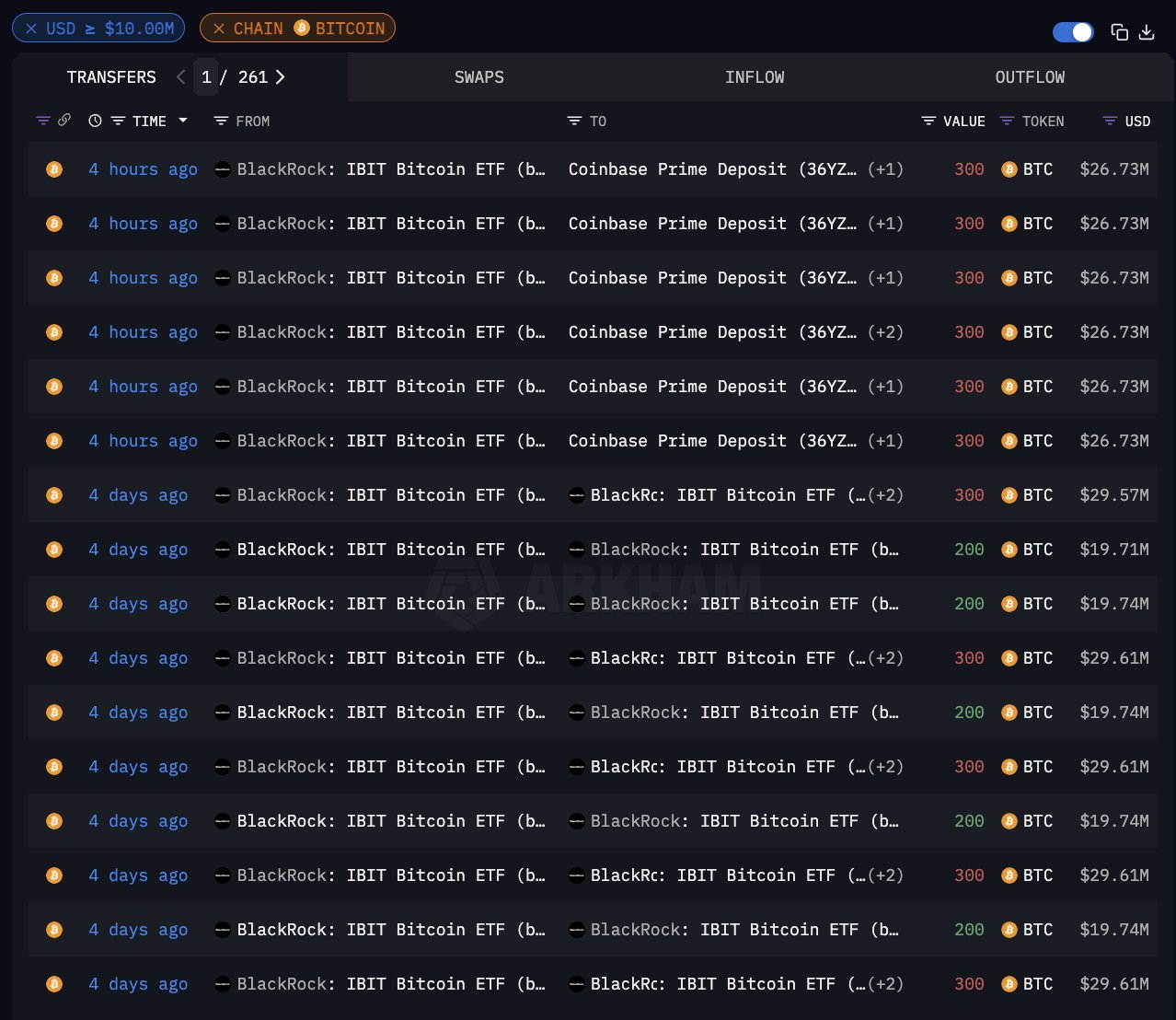1176x1020 pixels.
Task: Go to next transfers page arrow
Action: (280, 77)
